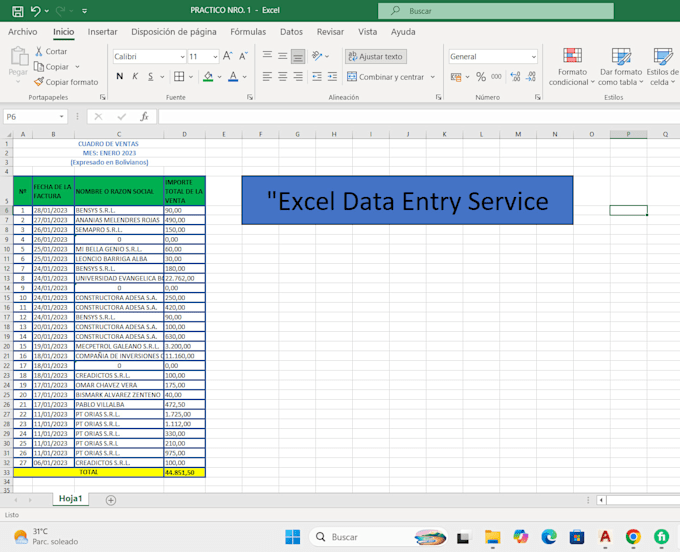Align cell text to the left
This screenshot has height=552, width=680.
(x=267, y=77)
